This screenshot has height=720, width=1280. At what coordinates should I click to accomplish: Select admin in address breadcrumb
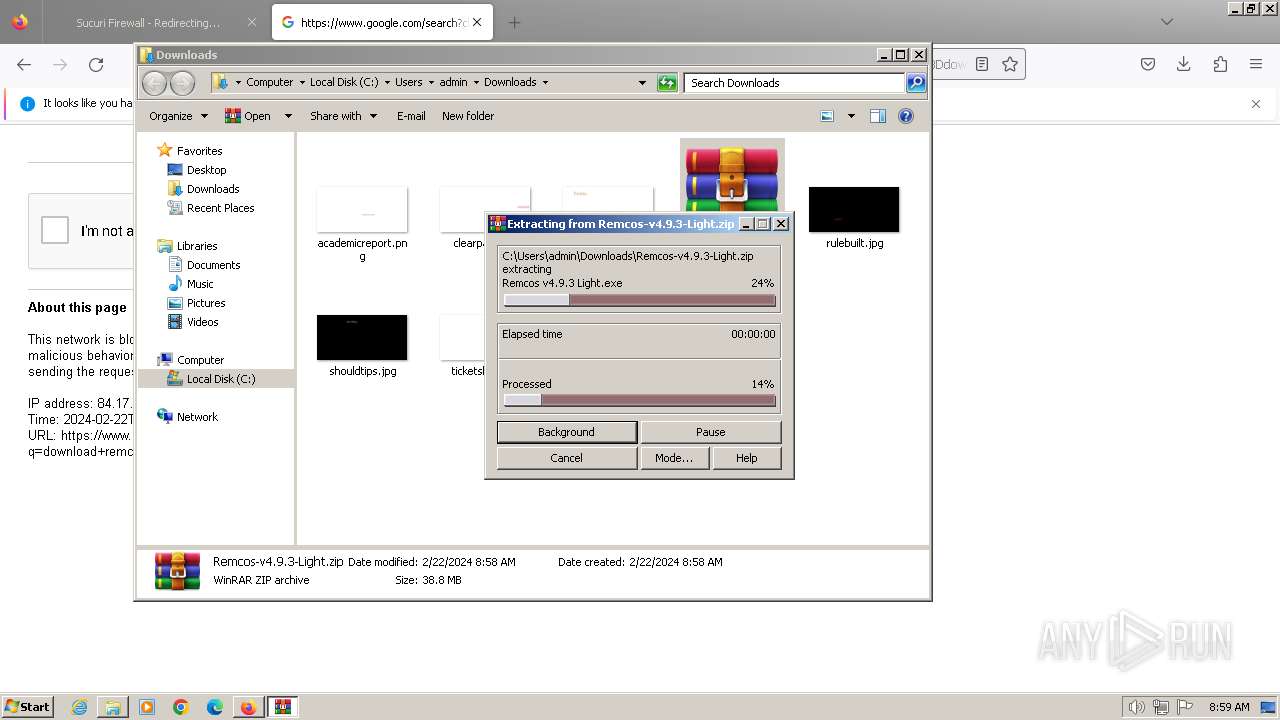tap(453, 82)
